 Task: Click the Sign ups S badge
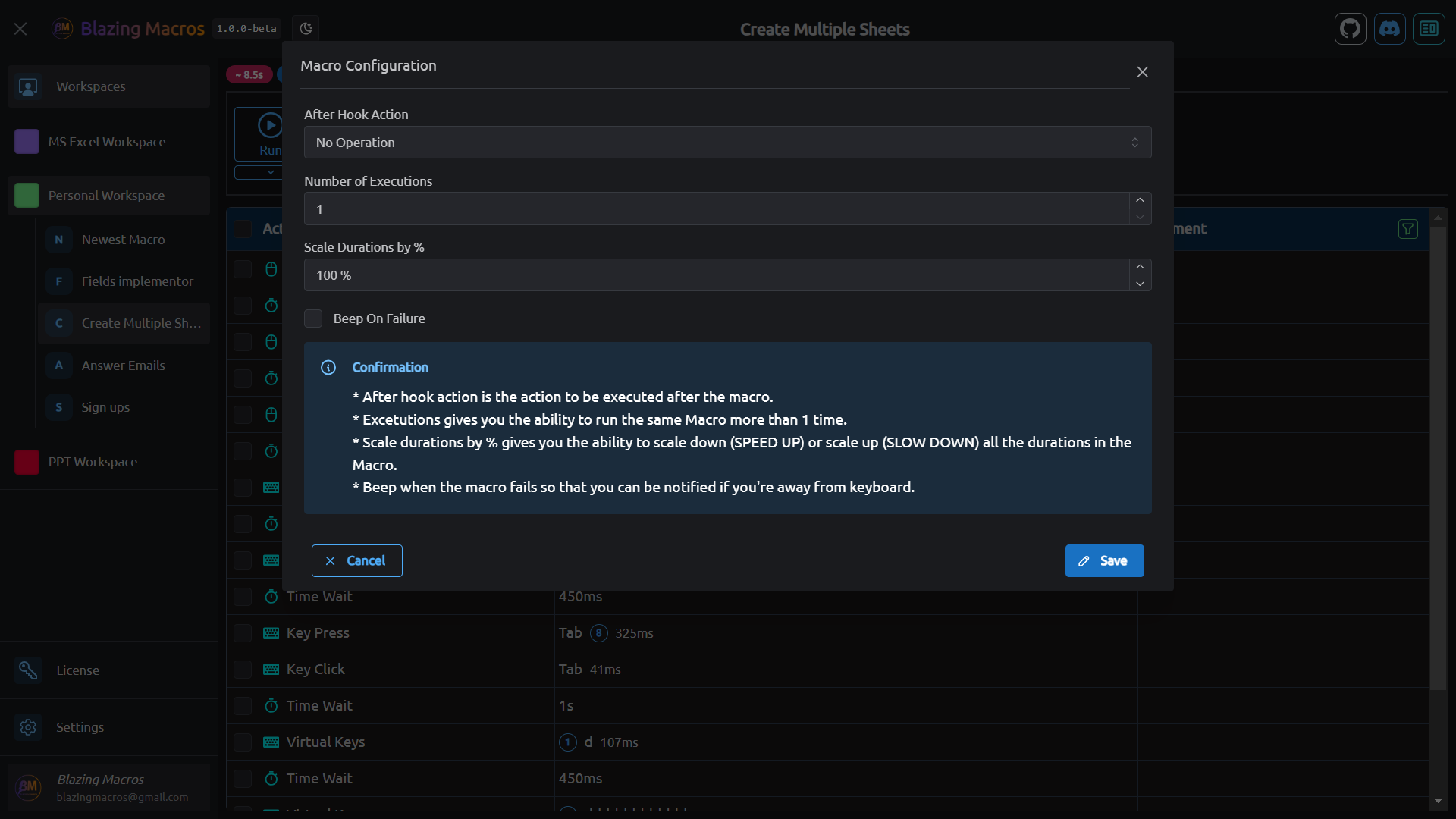pyautogui.click(x=59, y=407)
